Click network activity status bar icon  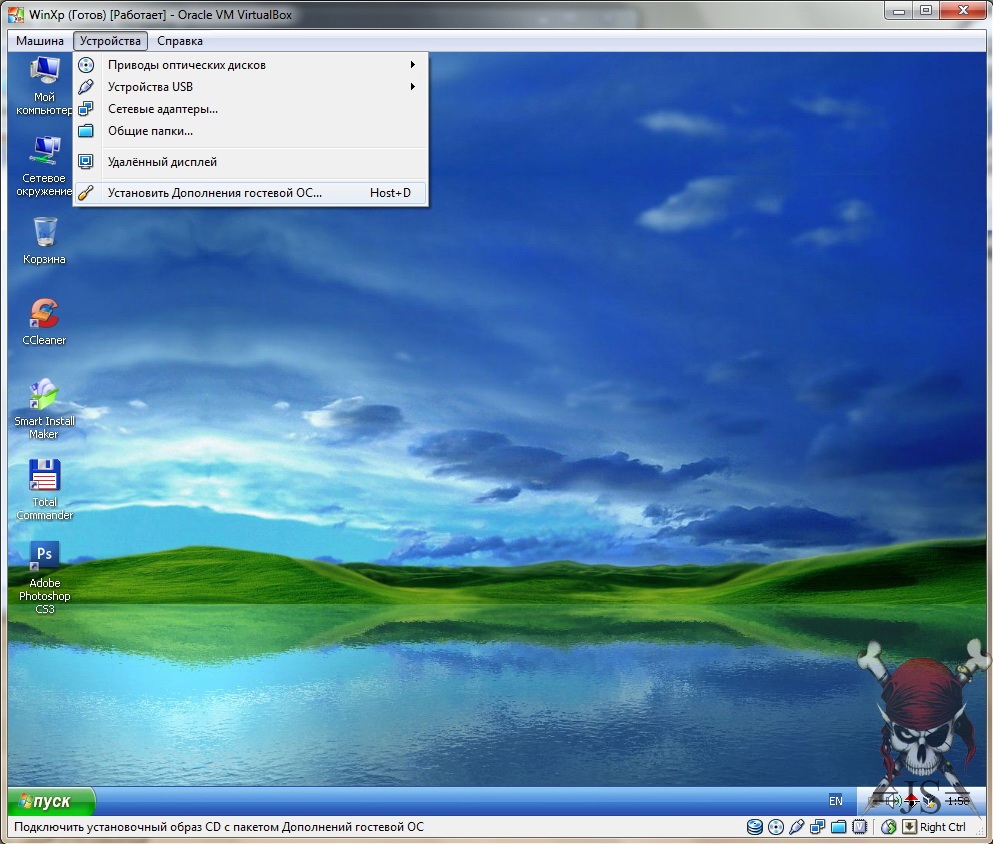pyautogui.click(x=818, y=827)
